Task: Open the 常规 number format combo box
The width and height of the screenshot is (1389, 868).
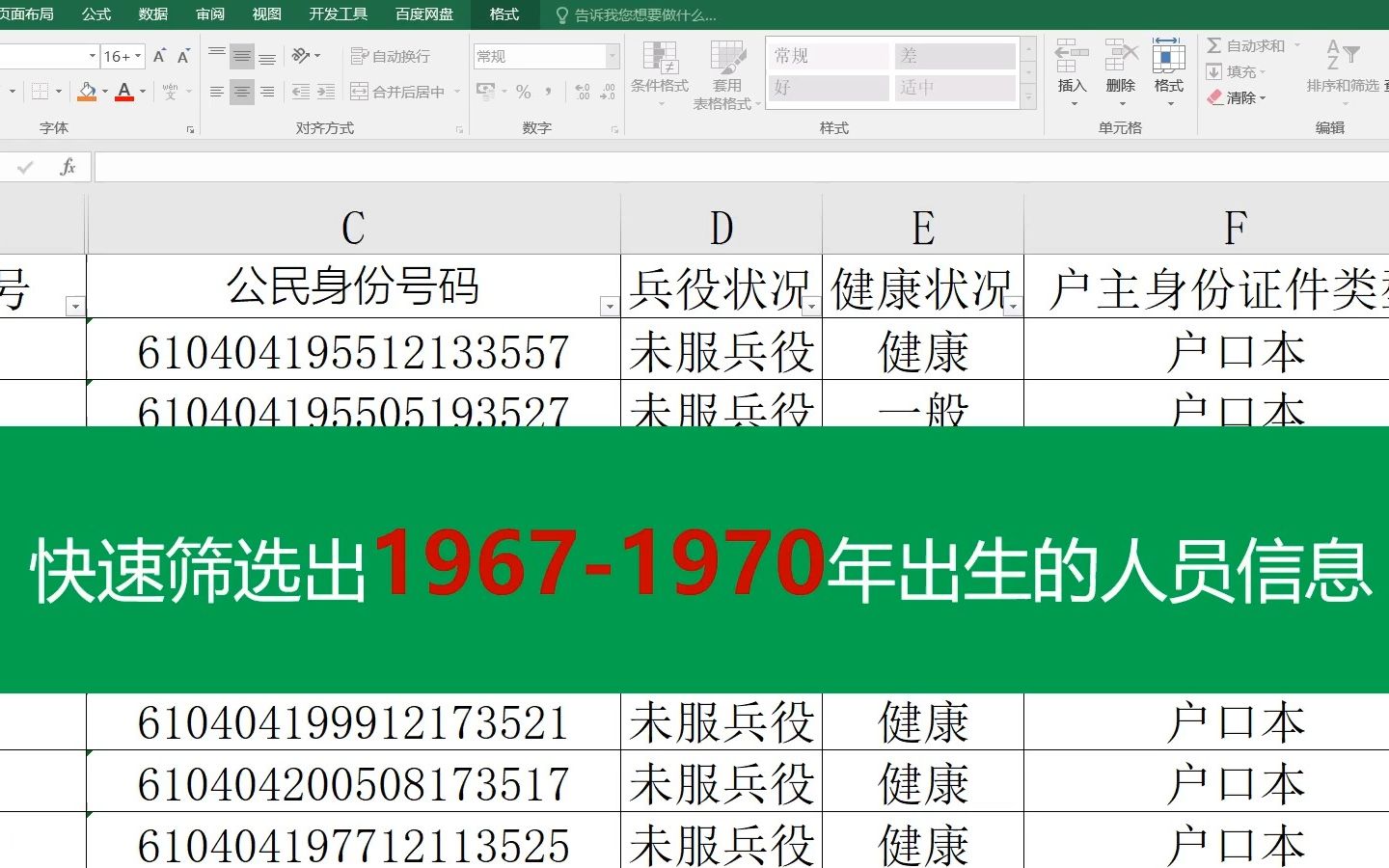Action: pyautogui.click(x=546, y=57)
